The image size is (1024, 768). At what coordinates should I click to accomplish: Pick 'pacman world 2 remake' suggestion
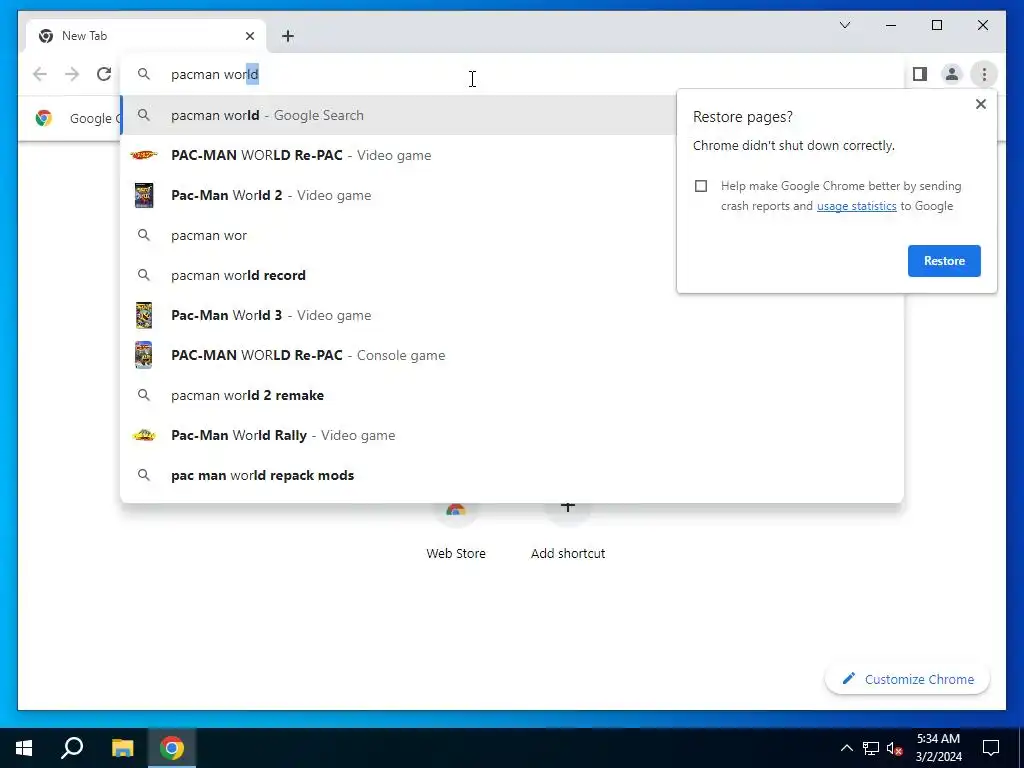pyautogui.click(x=512, y=395)
